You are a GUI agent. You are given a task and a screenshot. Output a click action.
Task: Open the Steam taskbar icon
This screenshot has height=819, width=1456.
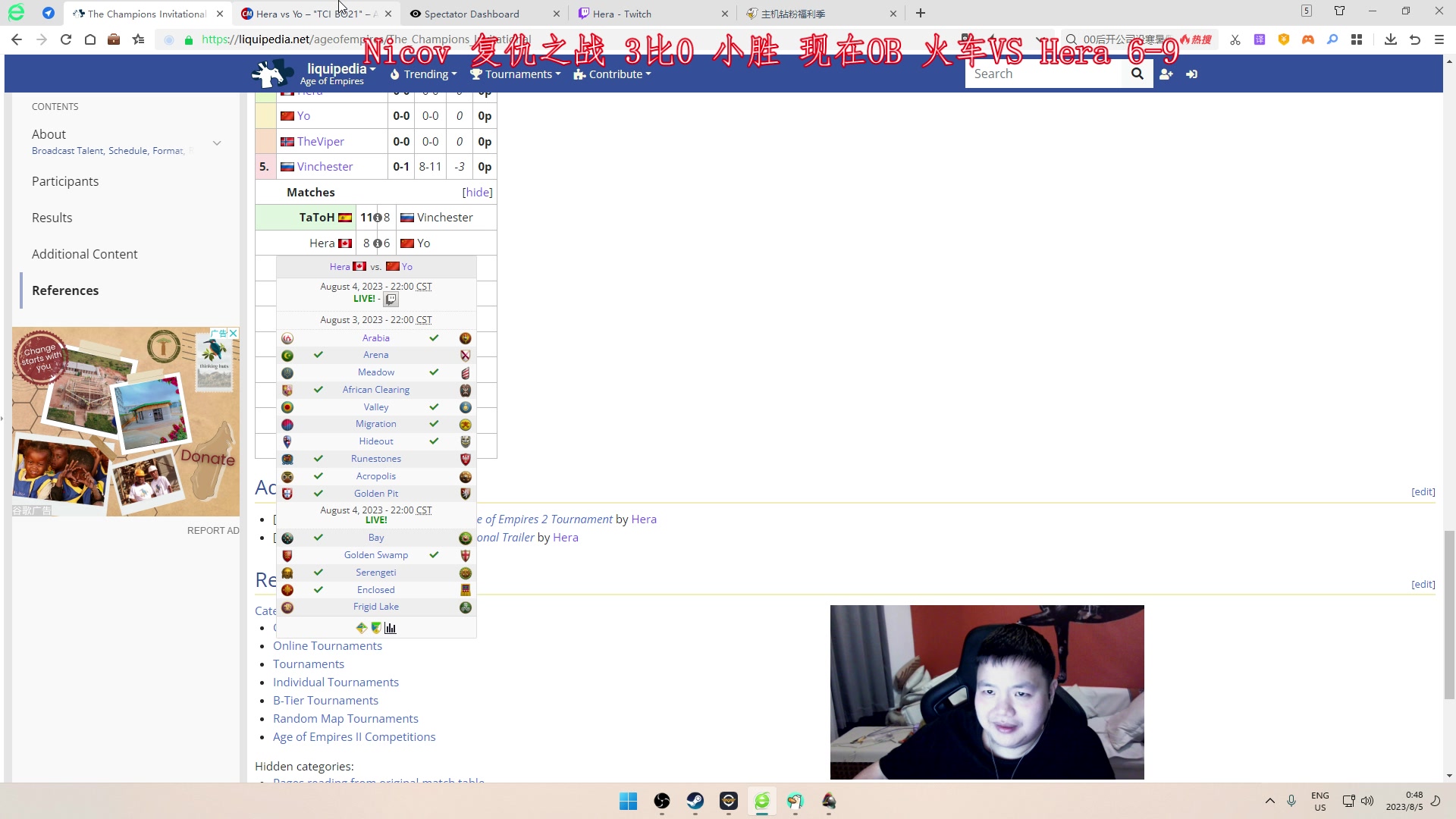(x=695, y=801)
